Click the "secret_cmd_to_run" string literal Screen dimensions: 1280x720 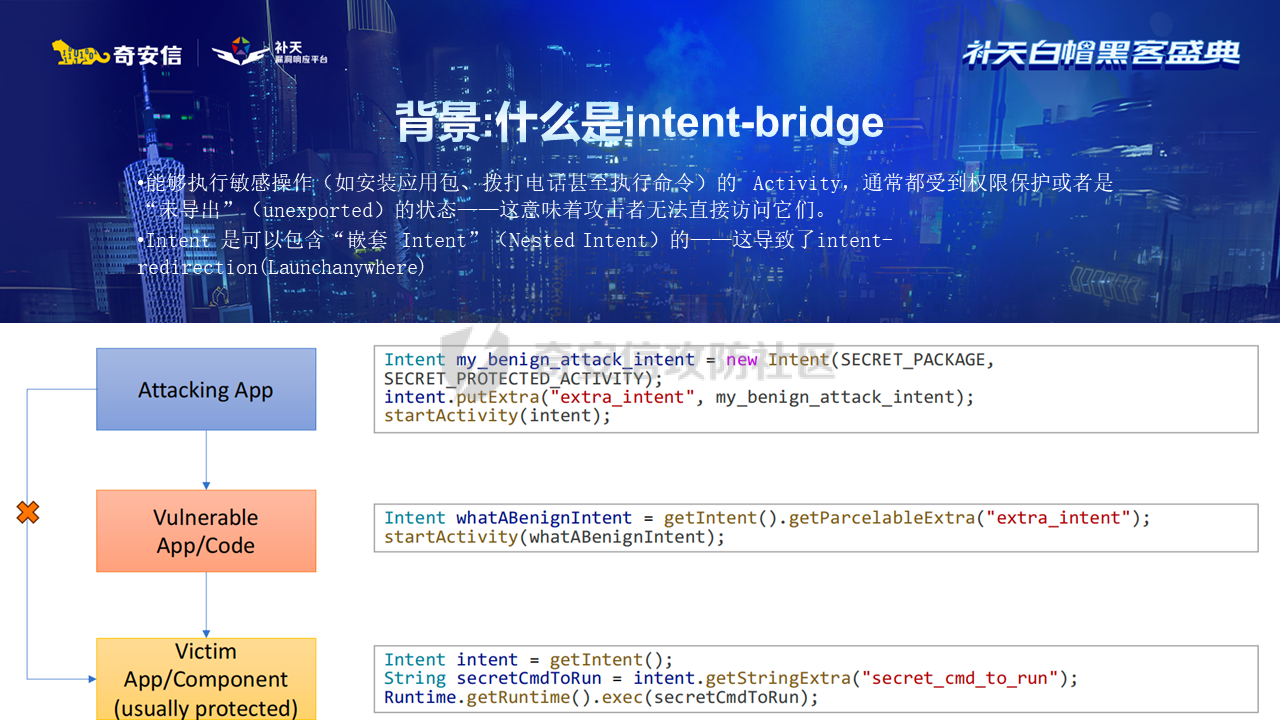tap(965, 678)
